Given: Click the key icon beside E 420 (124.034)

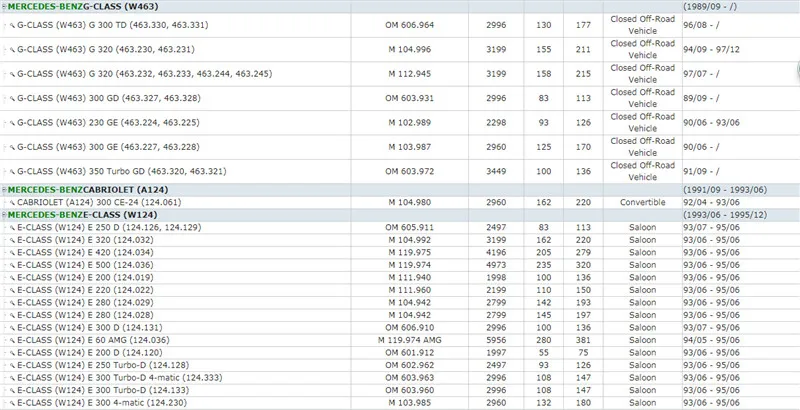Looking at the screenshot, I should pyautogui.click(x=12, y=252).
